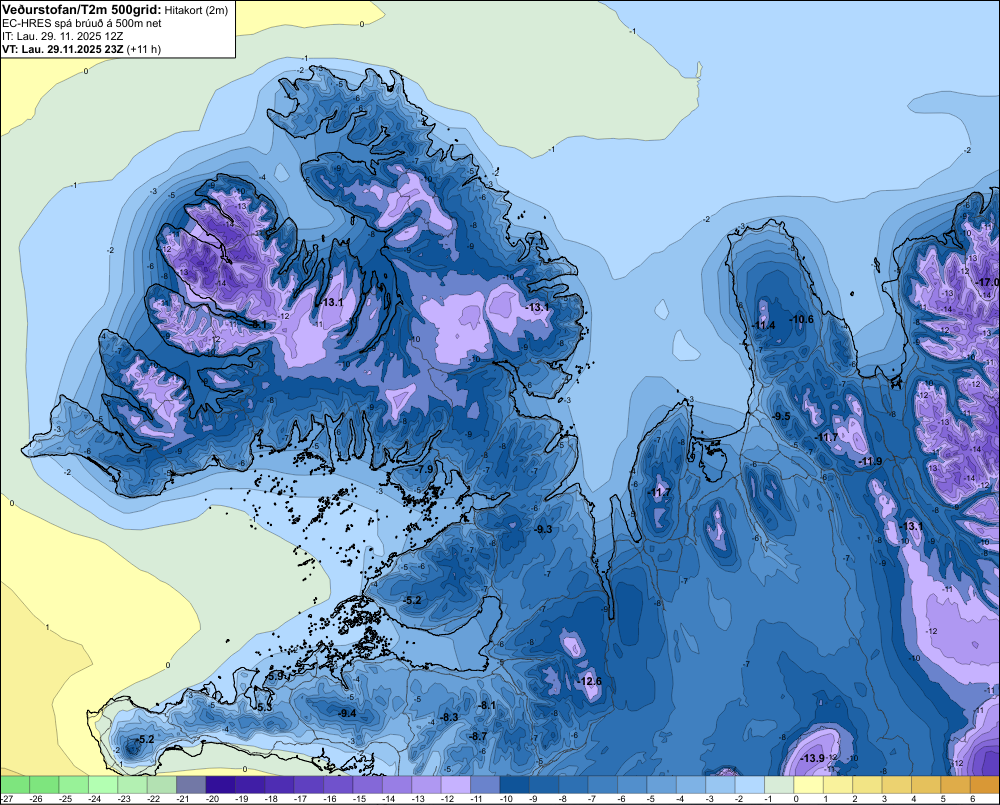
Task: Click the '-11.4' temperature value
Action: pos(763,325)
